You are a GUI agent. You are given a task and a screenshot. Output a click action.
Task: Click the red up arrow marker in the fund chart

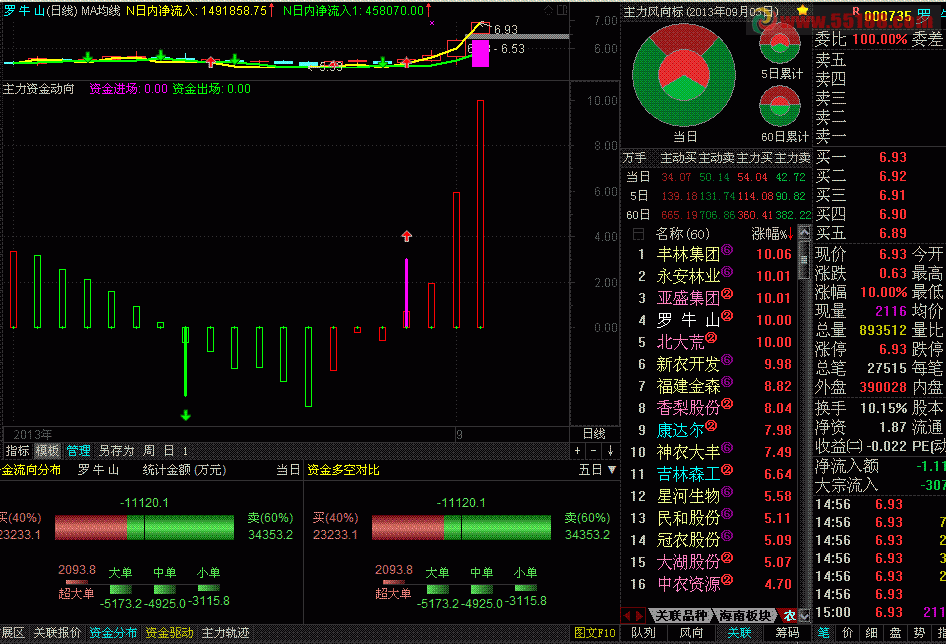click(407, 236)
